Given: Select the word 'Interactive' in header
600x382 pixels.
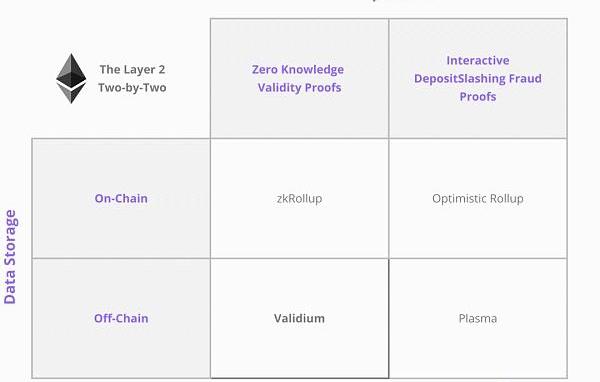Looking at the screenshot, I should click(478, 60).
